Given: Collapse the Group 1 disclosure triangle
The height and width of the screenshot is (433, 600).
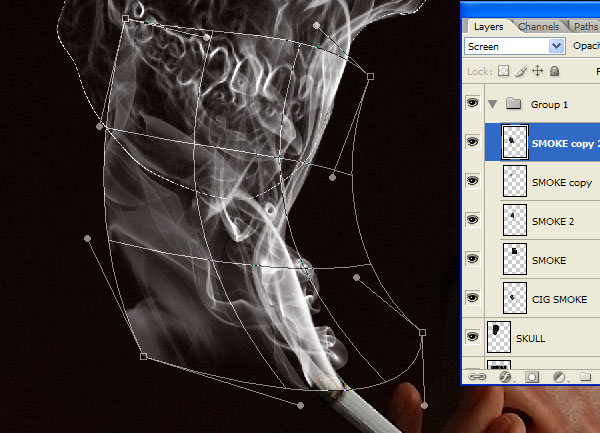Looking at the screenshot, I should [x=493, y=104].
